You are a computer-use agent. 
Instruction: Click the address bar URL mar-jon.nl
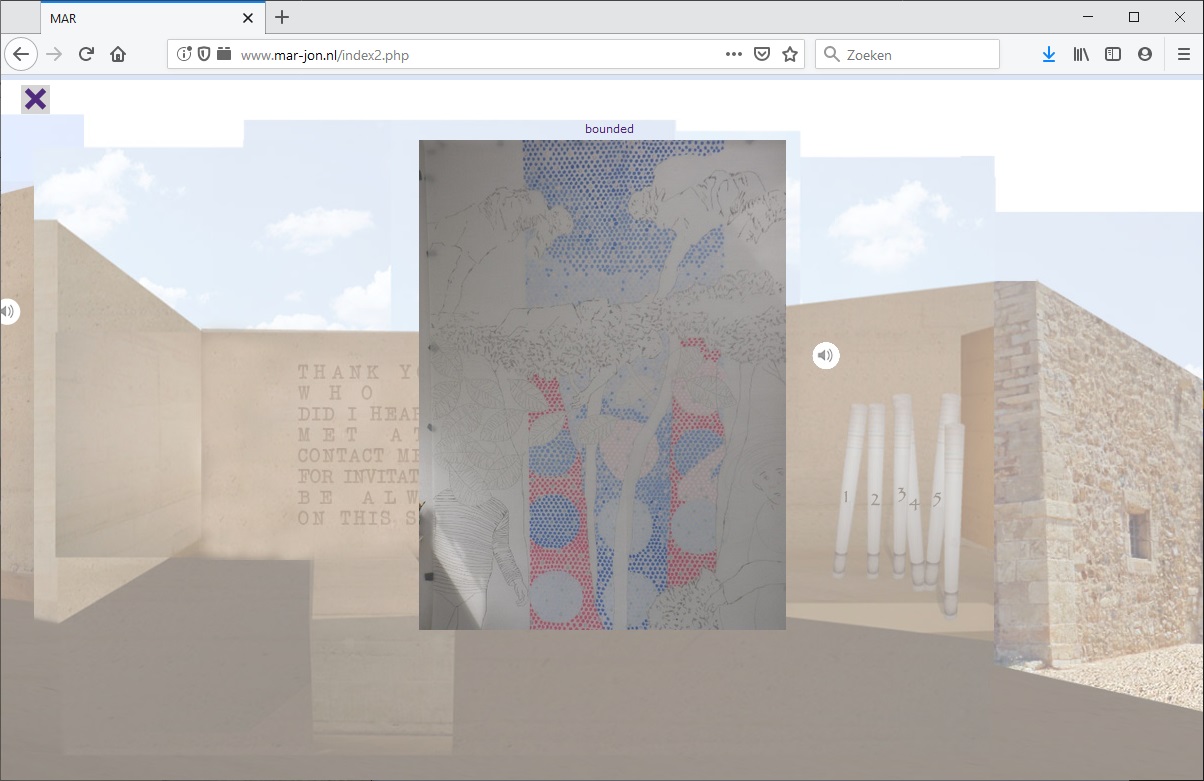(x=325, y=55)
